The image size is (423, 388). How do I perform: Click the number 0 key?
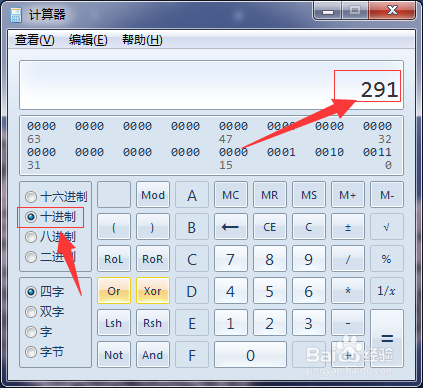[250, 355]
